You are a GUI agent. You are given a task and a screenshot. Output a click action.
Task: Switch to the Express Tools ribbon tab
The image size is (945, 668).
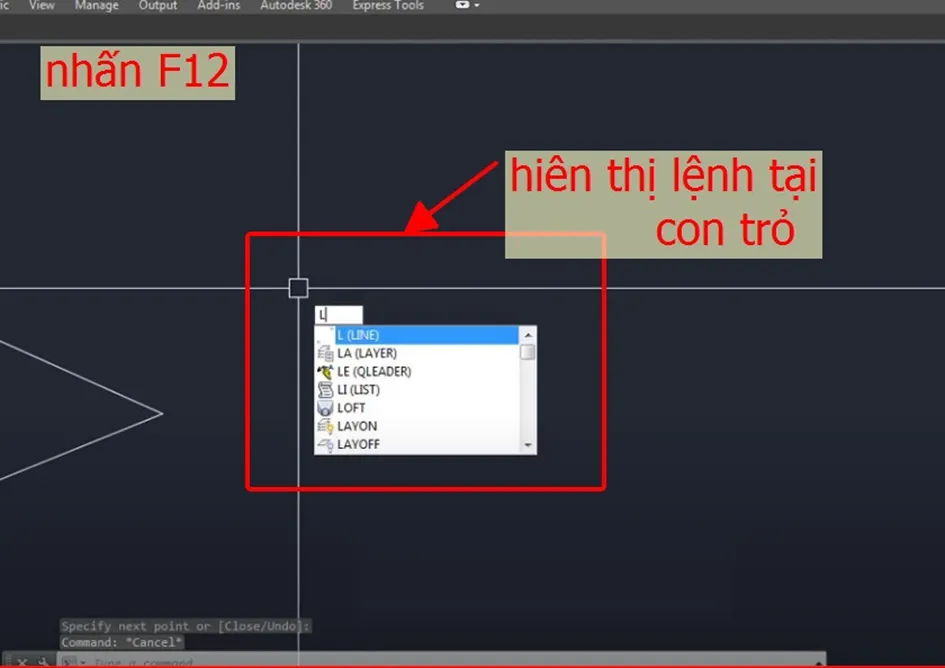(x=387, y=6)
